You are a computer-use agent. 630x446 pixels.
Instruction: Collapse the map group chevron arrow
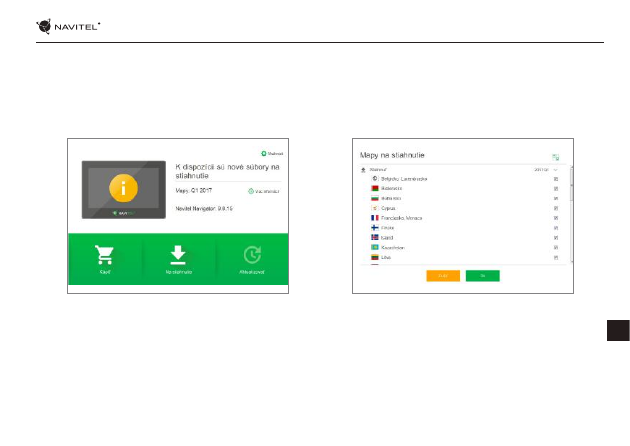(556, 170)
